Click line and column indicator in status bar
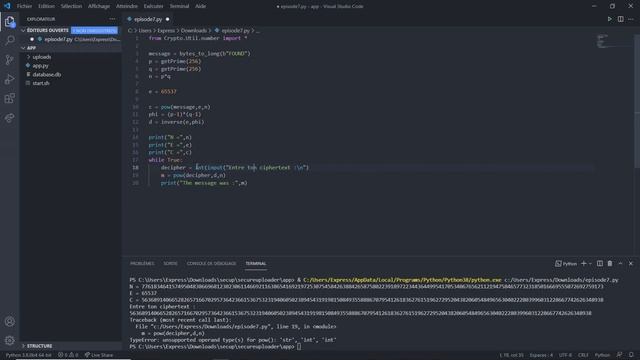 click(x=511, y=355)
